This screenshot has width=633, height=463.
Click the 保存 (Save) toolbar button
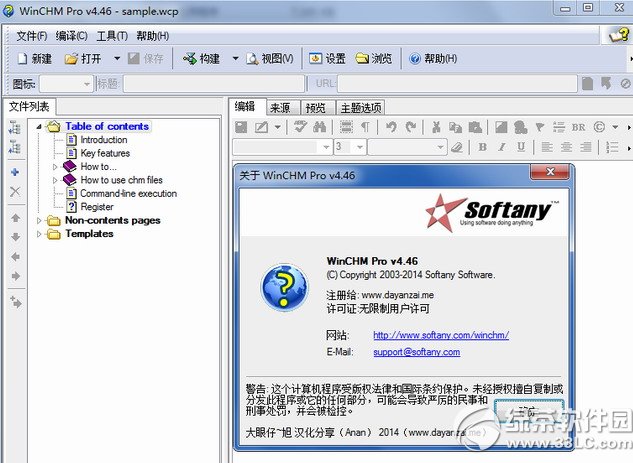[146, 59]
